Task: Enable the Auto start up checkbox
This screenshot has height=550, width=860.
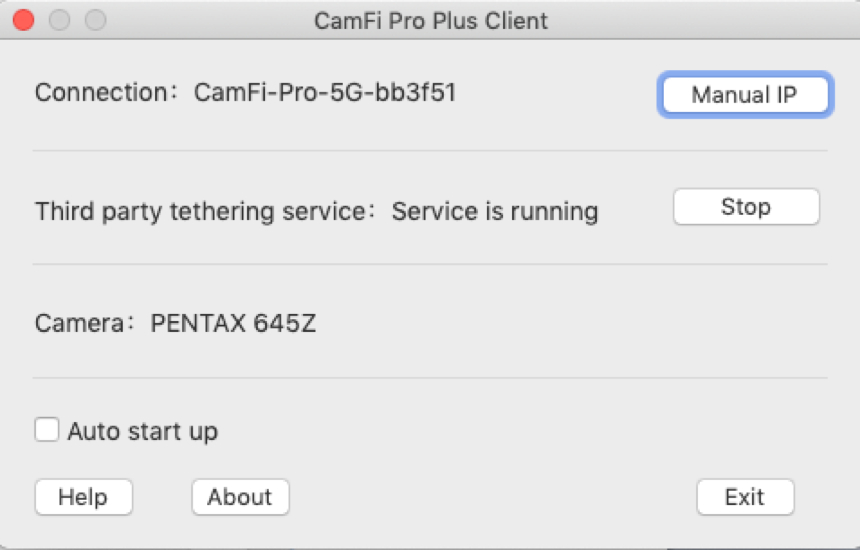Action: (47, 429)
